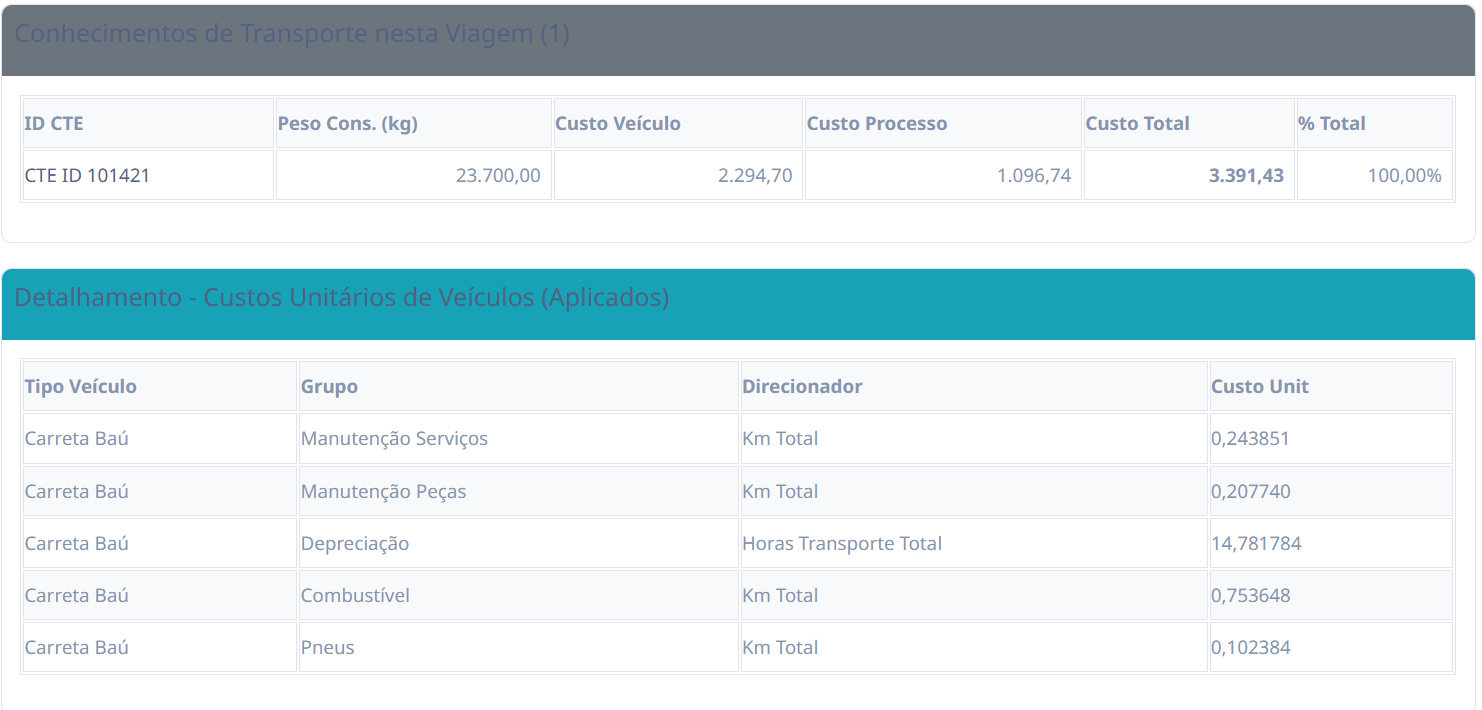Click the Direcionador column header
Screen dimensions: 1482x710
802,387
